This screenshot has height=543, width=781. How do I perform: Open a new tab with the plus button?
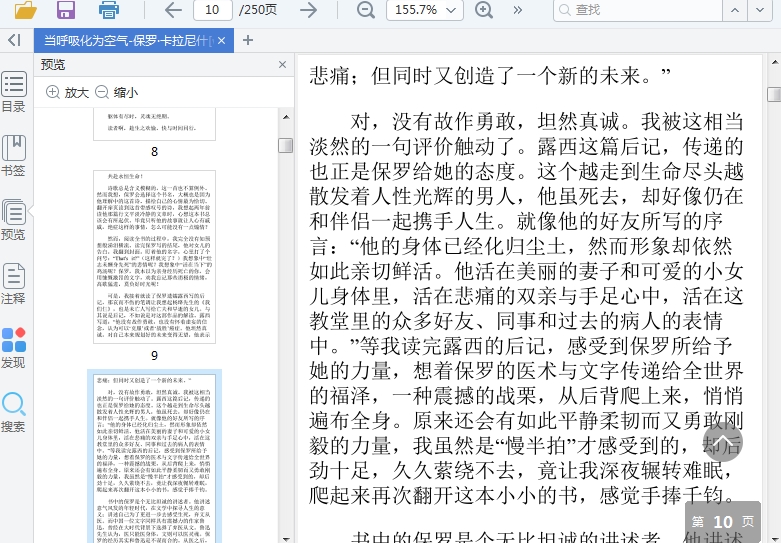pyautogui.click(x=248, y=40)
